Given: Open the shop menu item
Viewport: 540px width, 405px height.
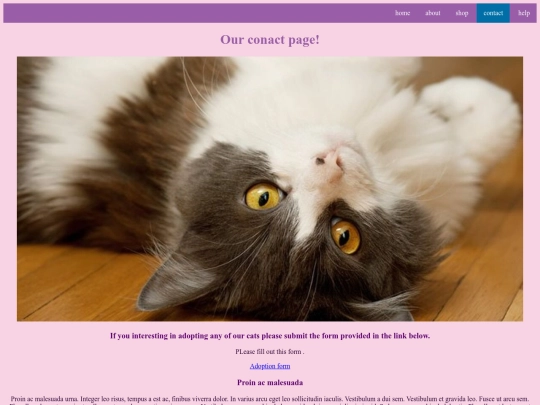Looking at the screenshot, I should coord(462,13).
